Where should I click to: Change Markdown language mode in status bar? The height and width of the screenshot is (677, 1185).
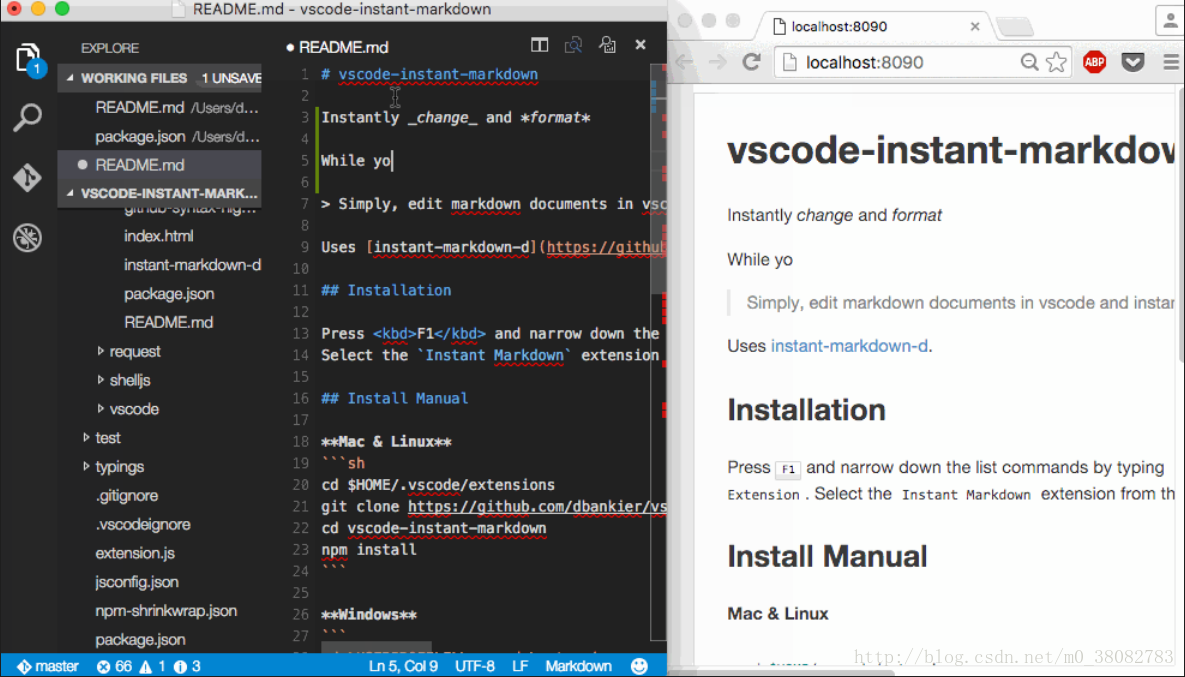579,666
